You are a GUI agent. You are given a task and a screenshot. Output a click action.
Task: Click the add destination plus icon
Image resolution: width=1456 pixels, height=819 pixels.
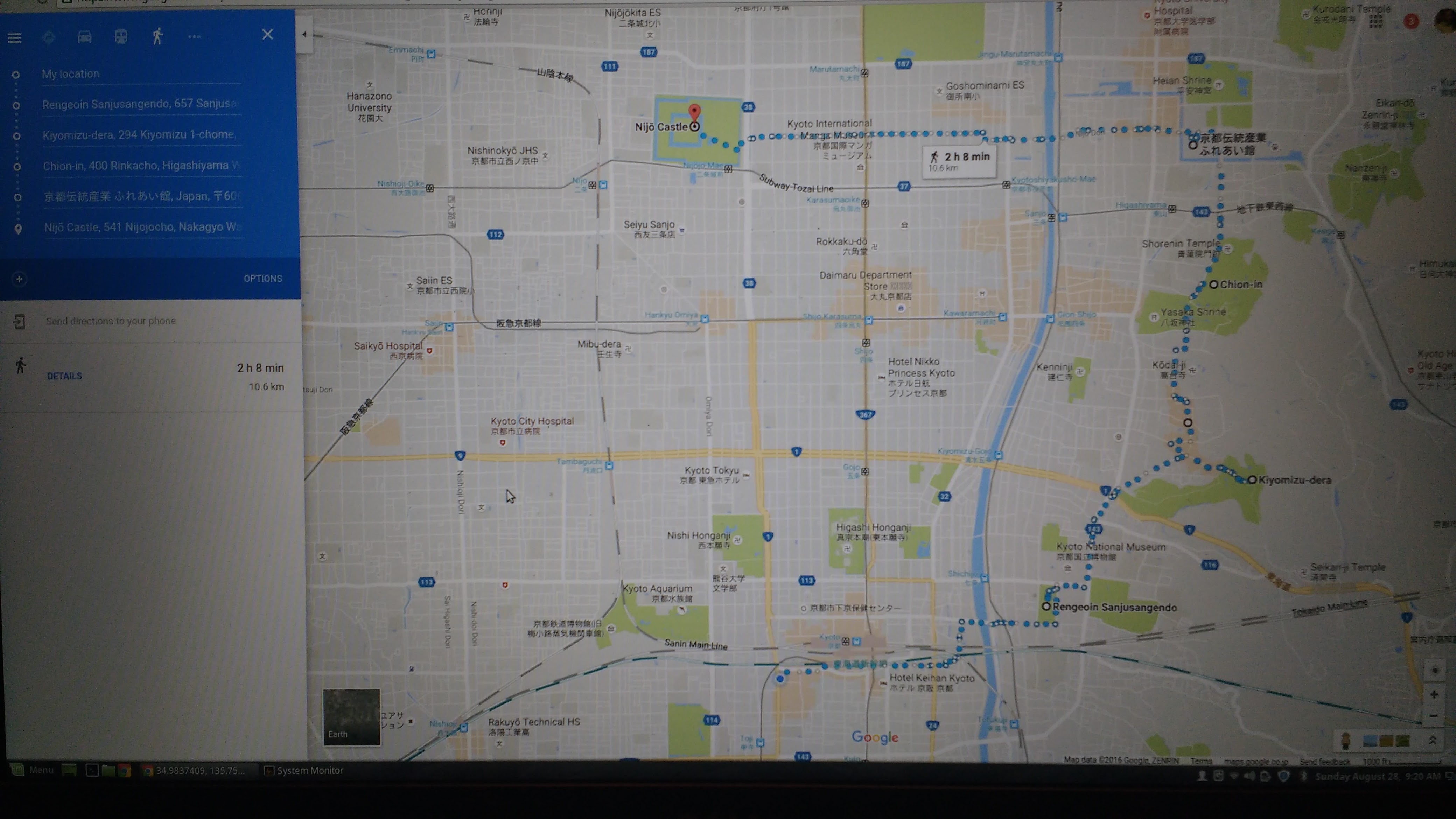pos(19,279)
